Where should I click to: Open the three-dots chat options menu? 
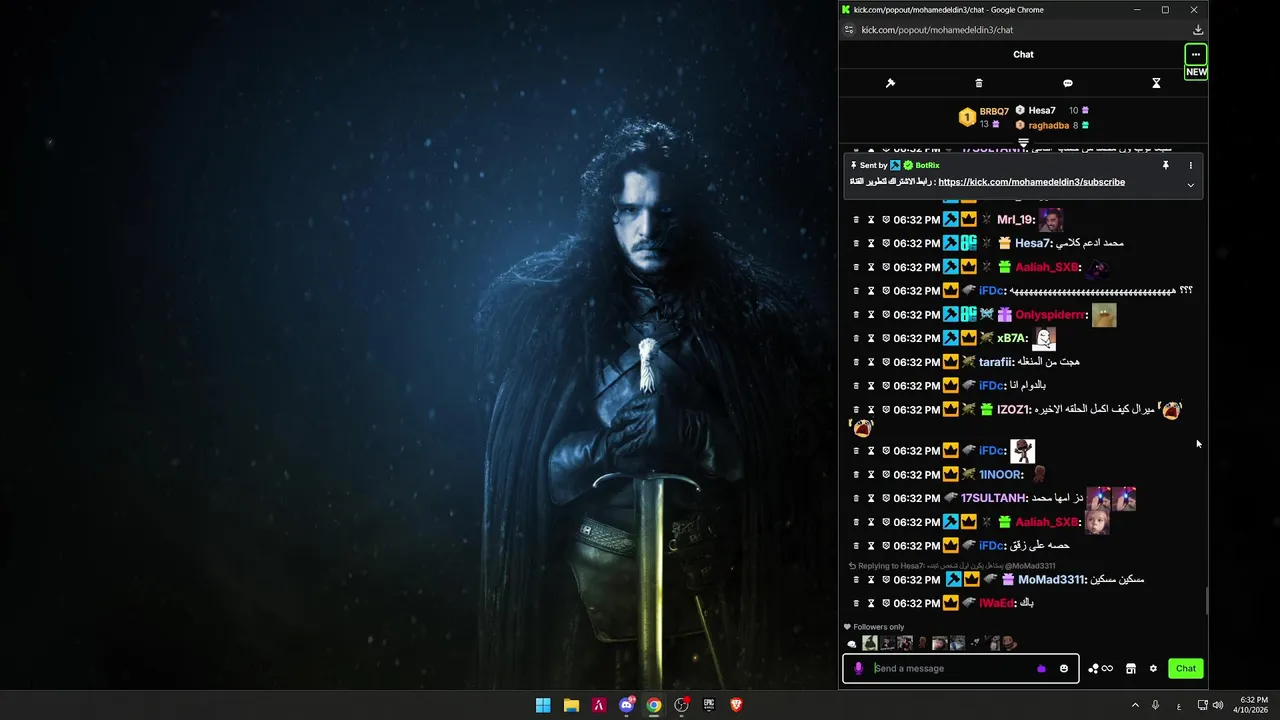(1195, 54)
